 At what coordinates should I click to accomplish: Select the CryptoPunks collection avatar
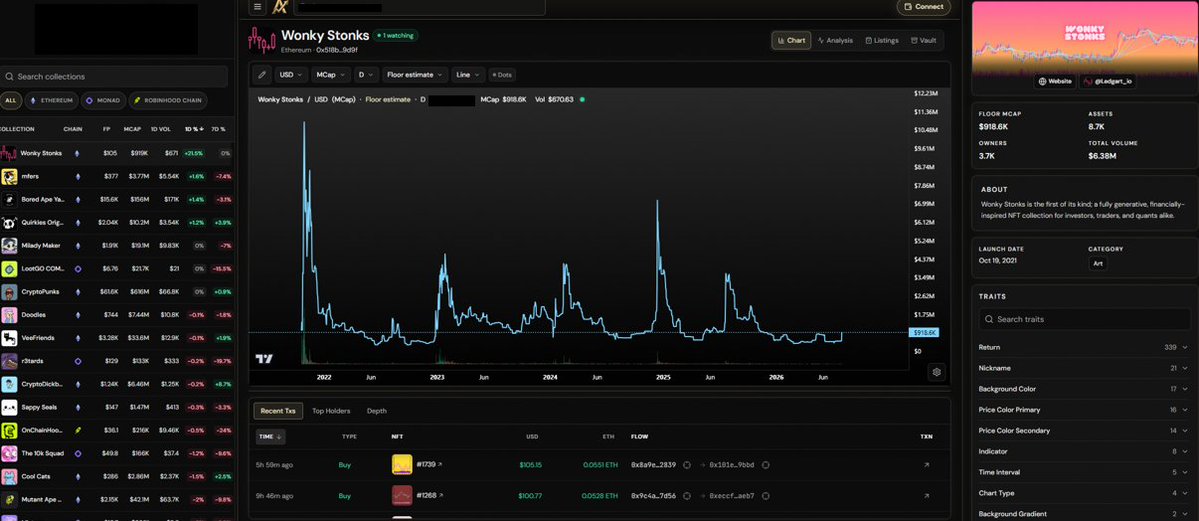point(9,292)
